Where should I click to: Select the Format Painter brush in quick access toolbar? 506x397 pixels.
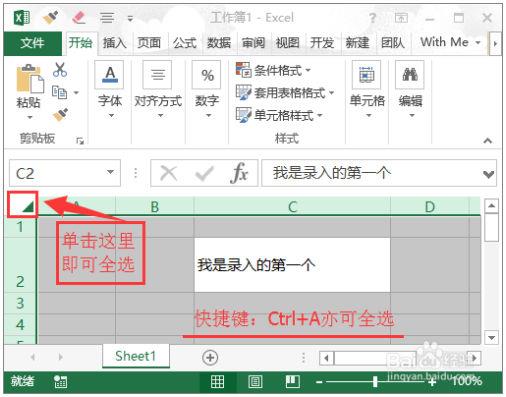51,17
